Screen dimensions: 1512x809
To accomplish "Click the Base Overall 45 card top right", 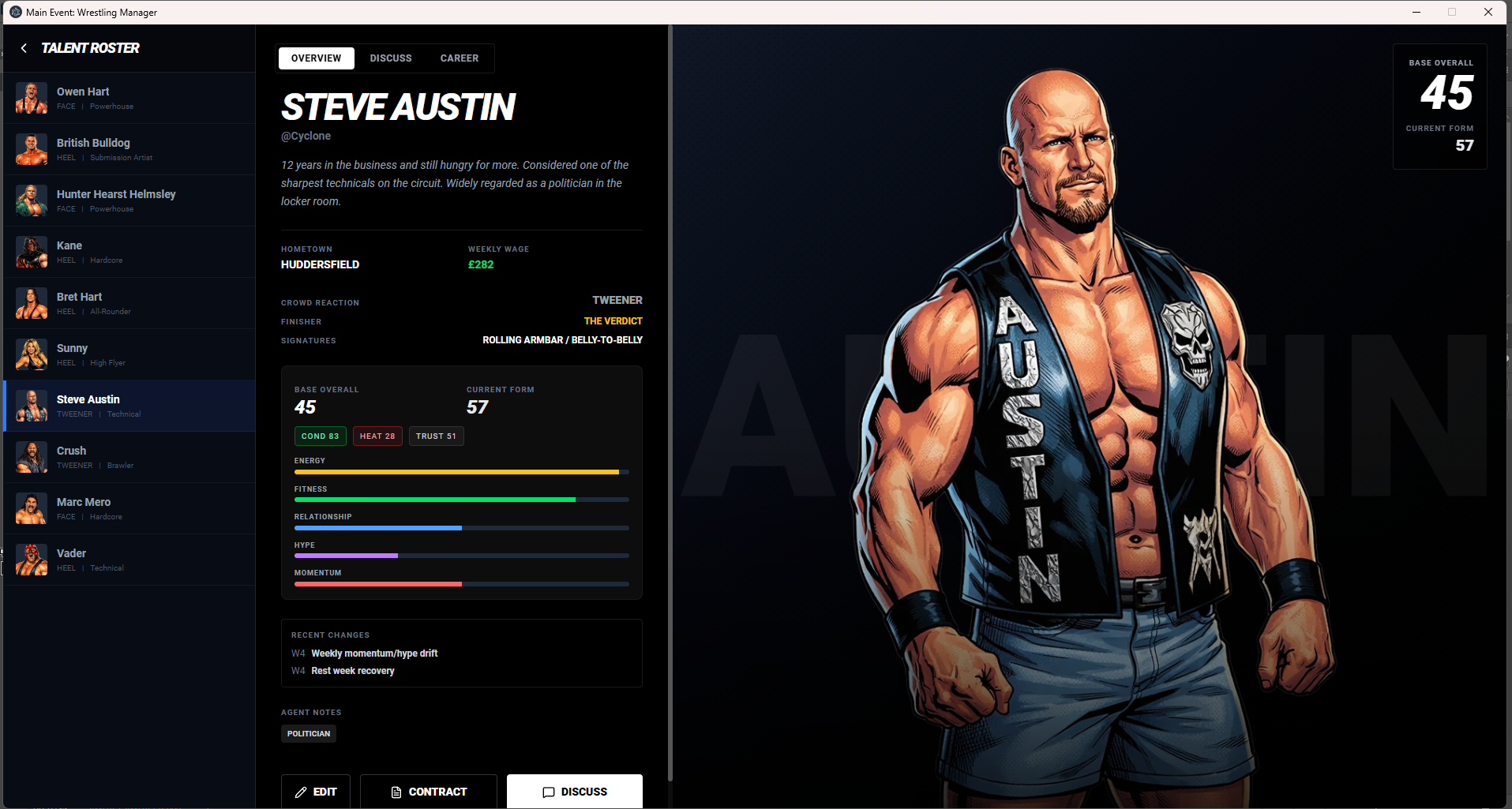I will click(x=1440, y=107).
